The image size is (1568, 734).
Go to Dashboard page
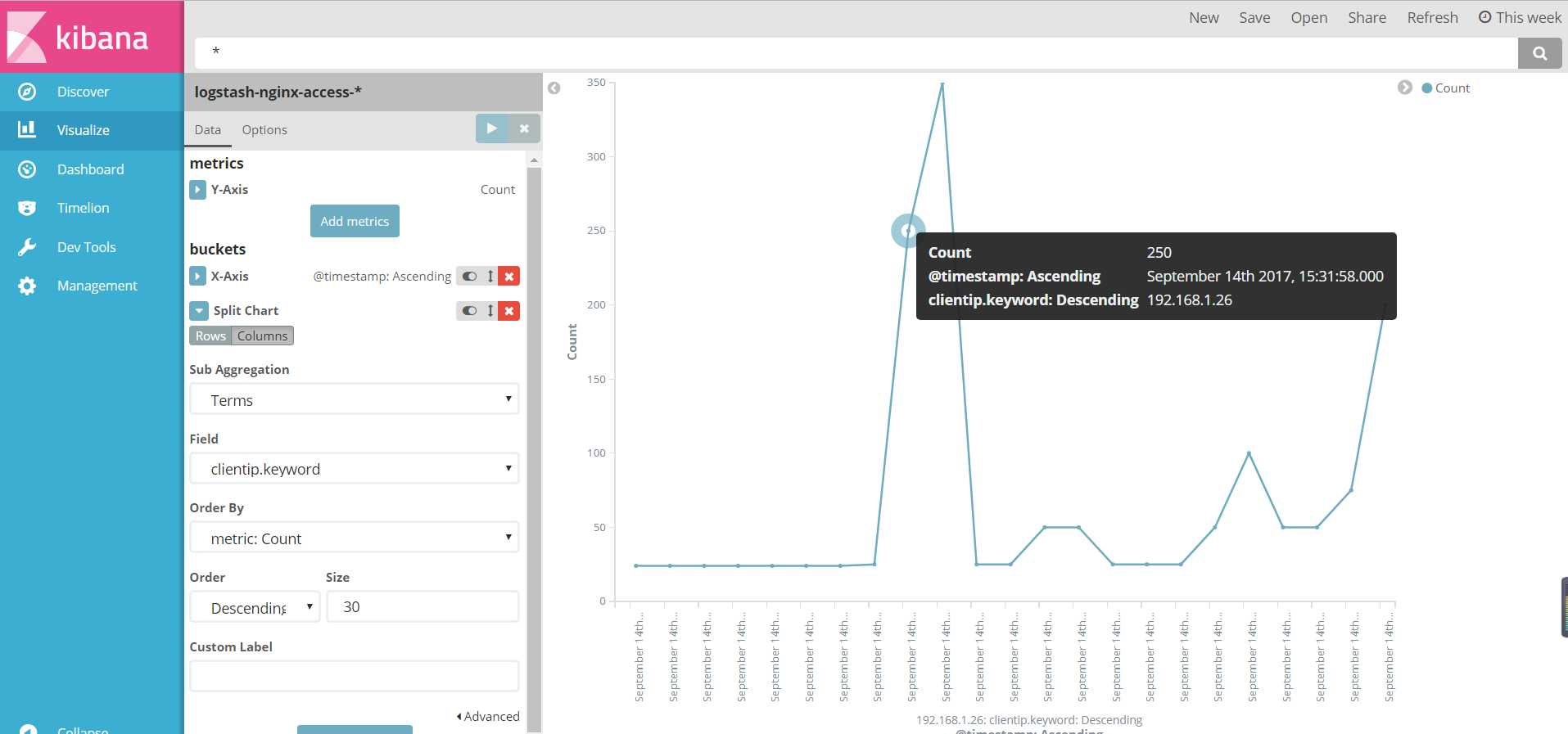(91, 169)
